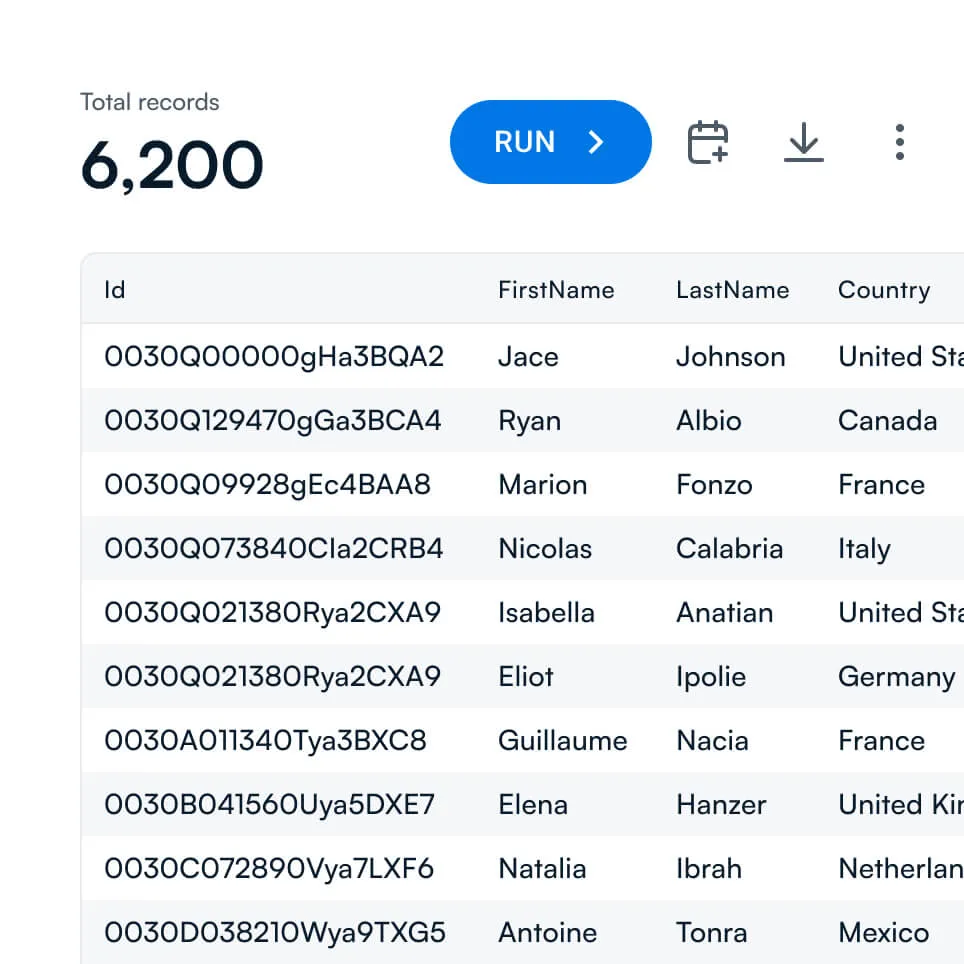
Task: Sort results by the Id column
Action: coord(114,290)
